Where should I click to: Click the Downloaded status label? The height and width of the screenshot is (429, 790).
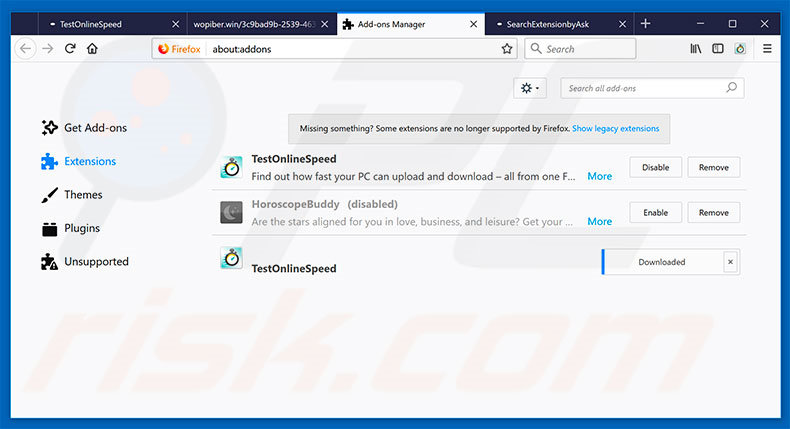[x=662, y=262]
